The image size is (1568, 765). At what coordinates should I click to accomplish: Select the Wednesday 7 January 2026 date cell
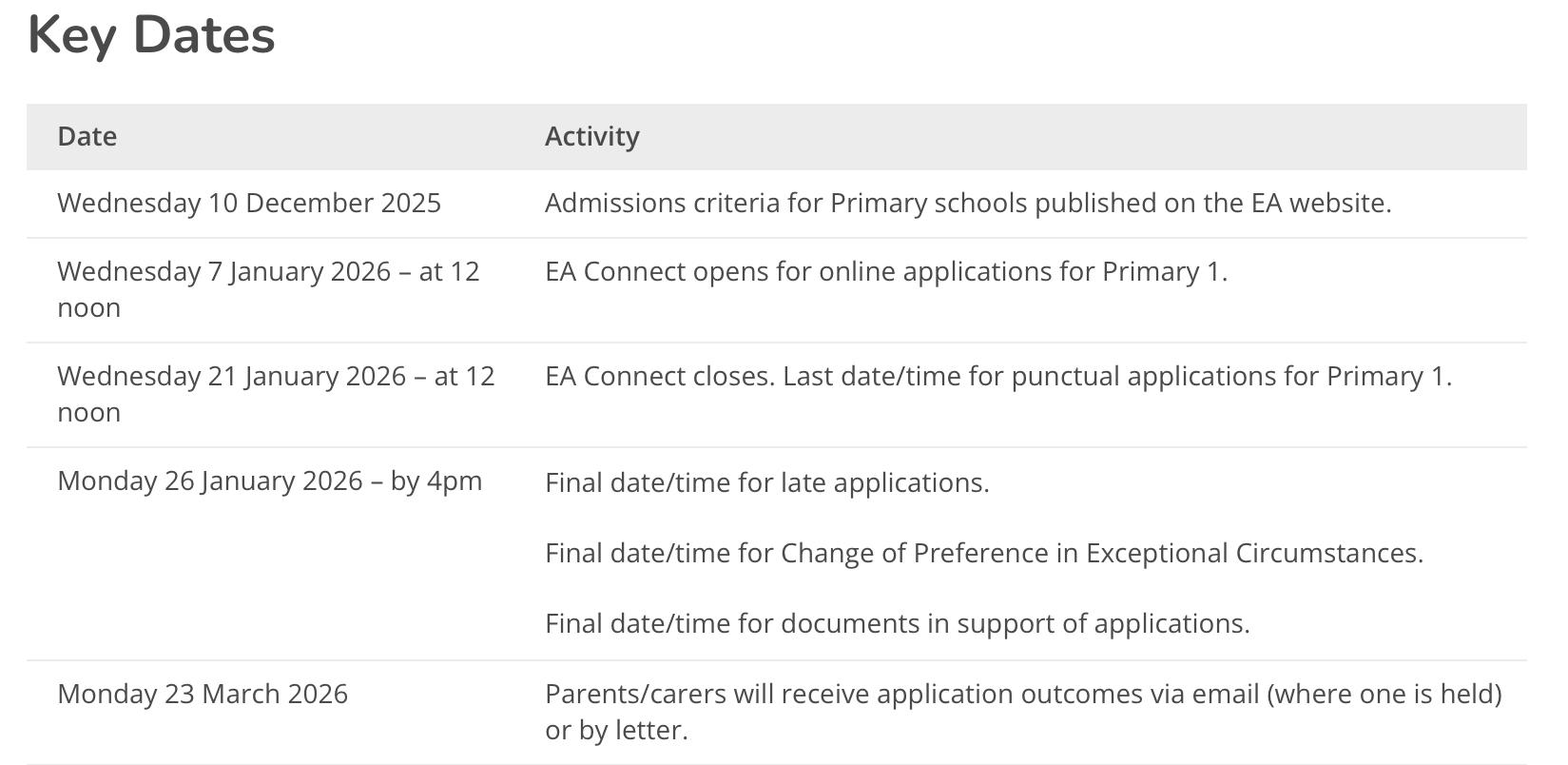point(268,289)
